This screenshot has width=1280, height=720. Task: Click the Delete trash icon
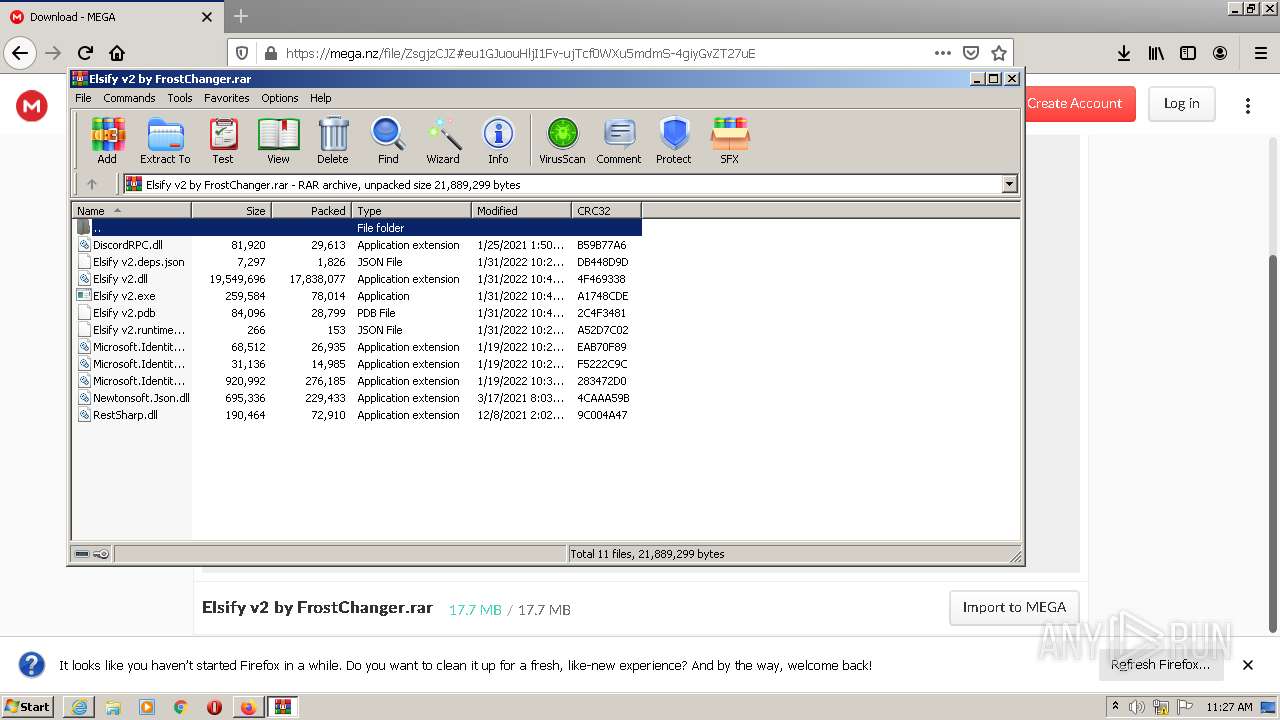333,140
